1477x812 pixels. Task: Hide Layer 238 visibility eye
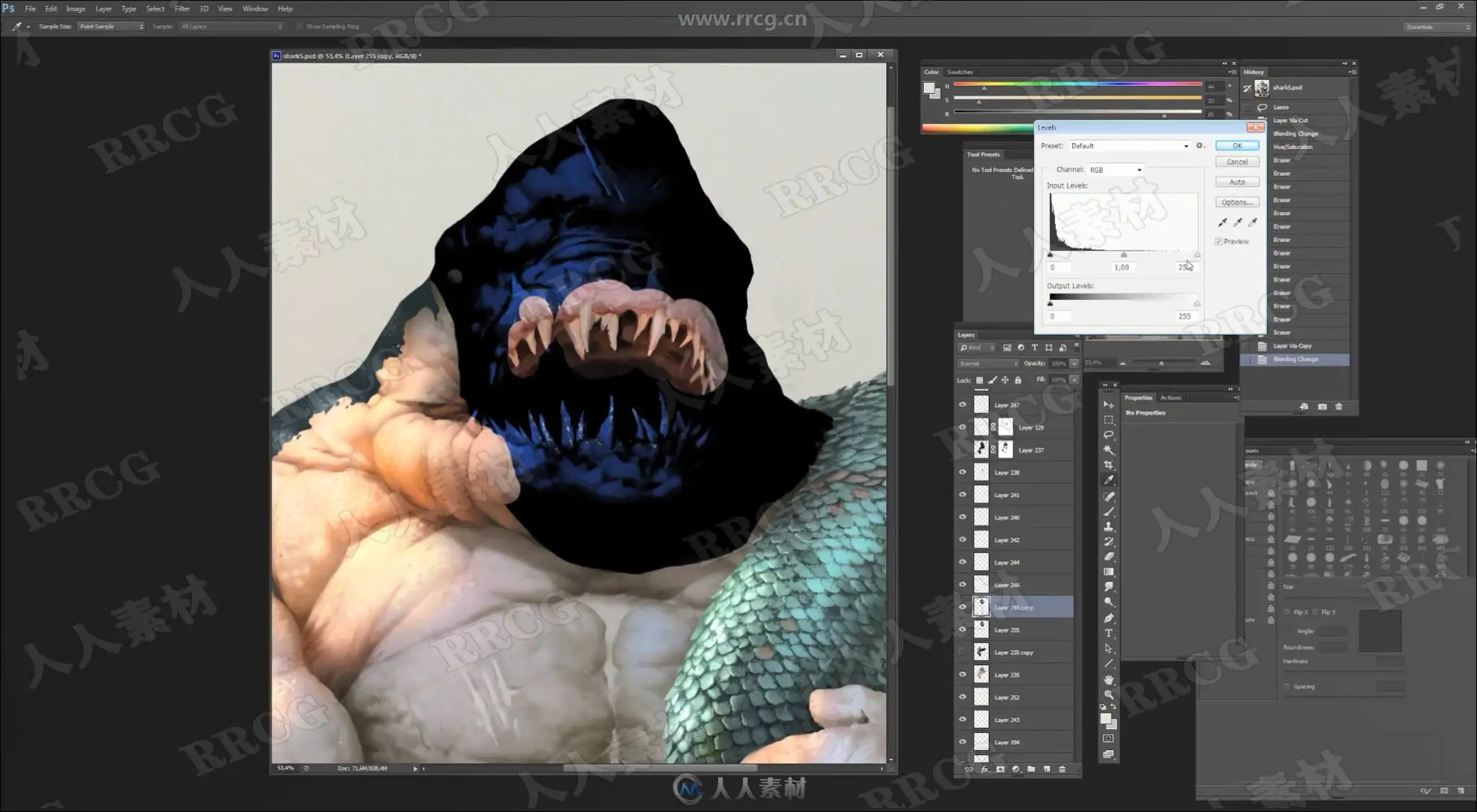click(962, 472)
